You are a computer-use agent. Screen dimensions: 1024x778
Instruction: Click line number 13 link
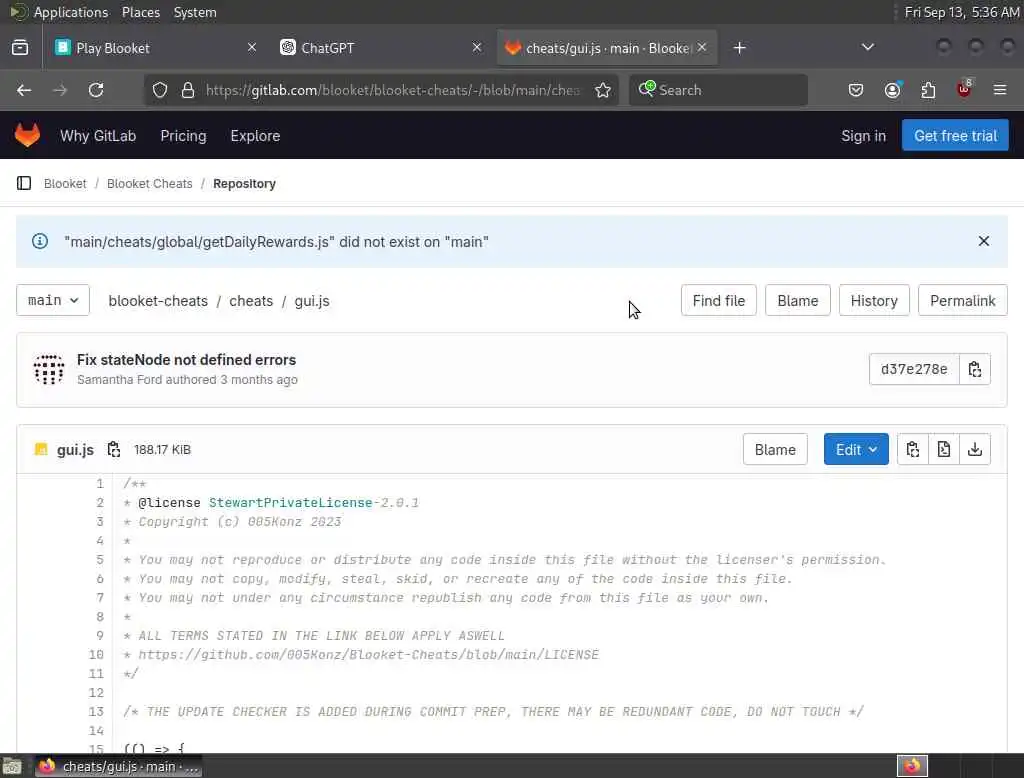pyautogui.click(x=96, y=711)
